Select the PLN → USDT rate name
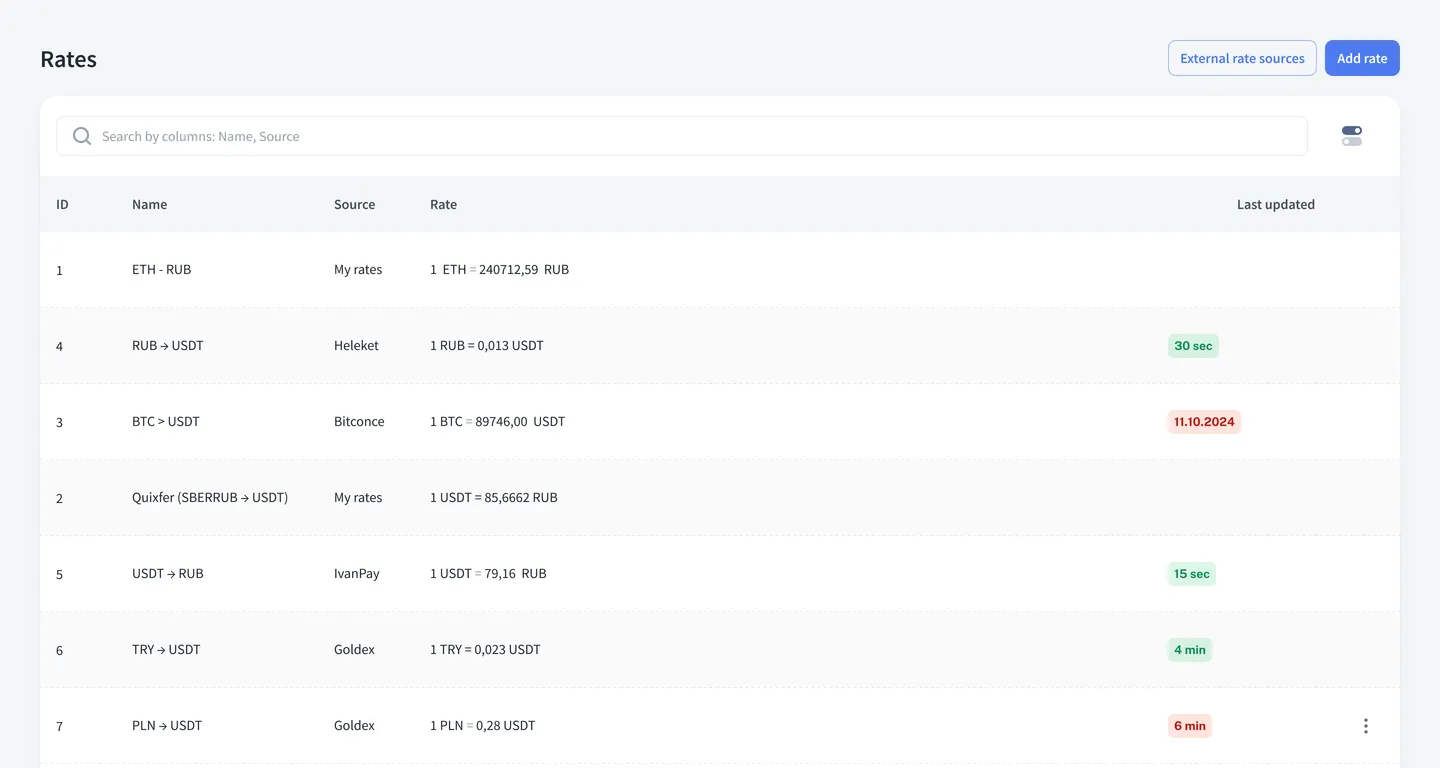Image resolution: width=1440 pixels, height=768 pixels. click(167, 726)
